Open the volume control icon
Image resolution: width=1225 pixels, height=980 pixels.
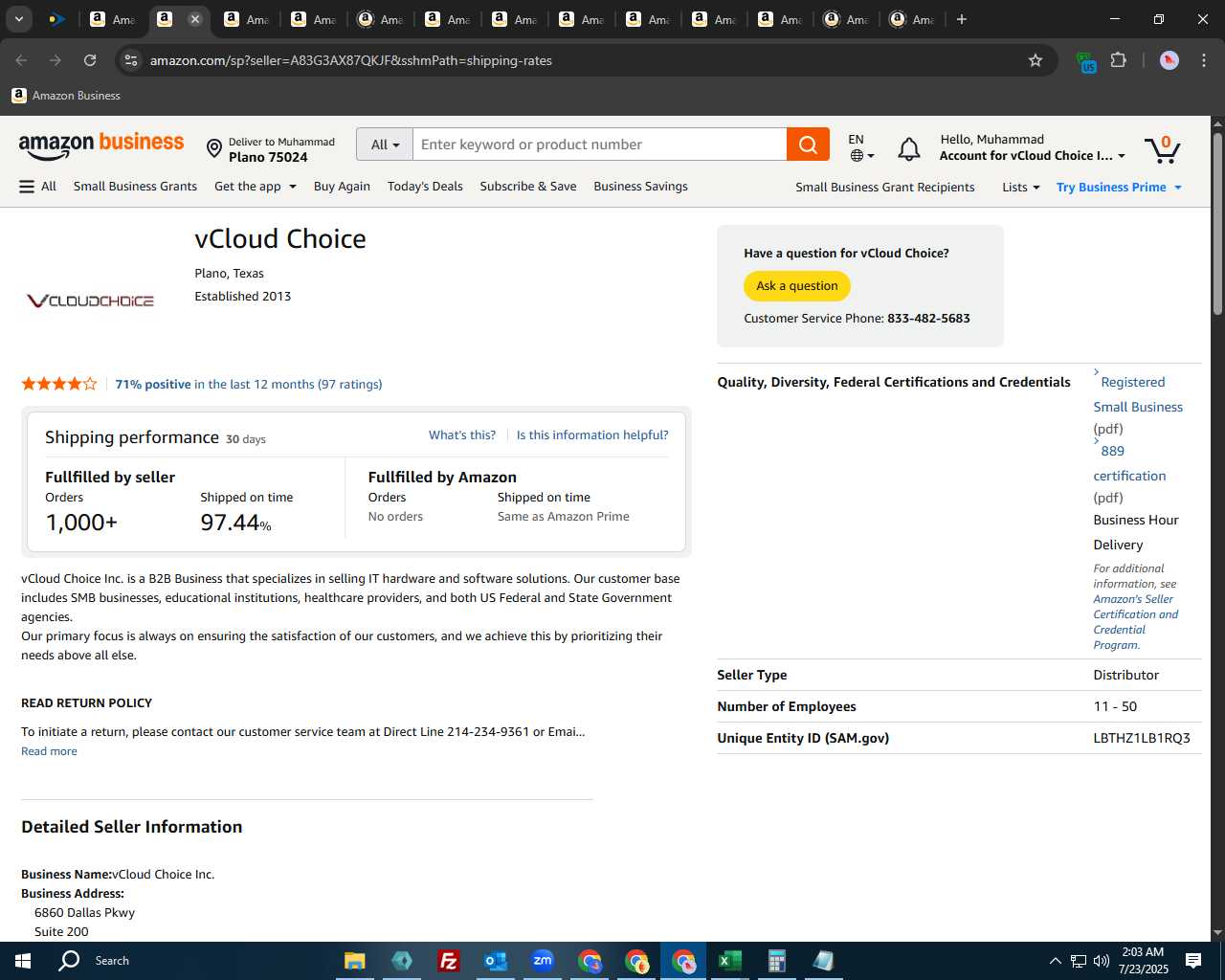pyautogui.click(x=1102, y=961)
